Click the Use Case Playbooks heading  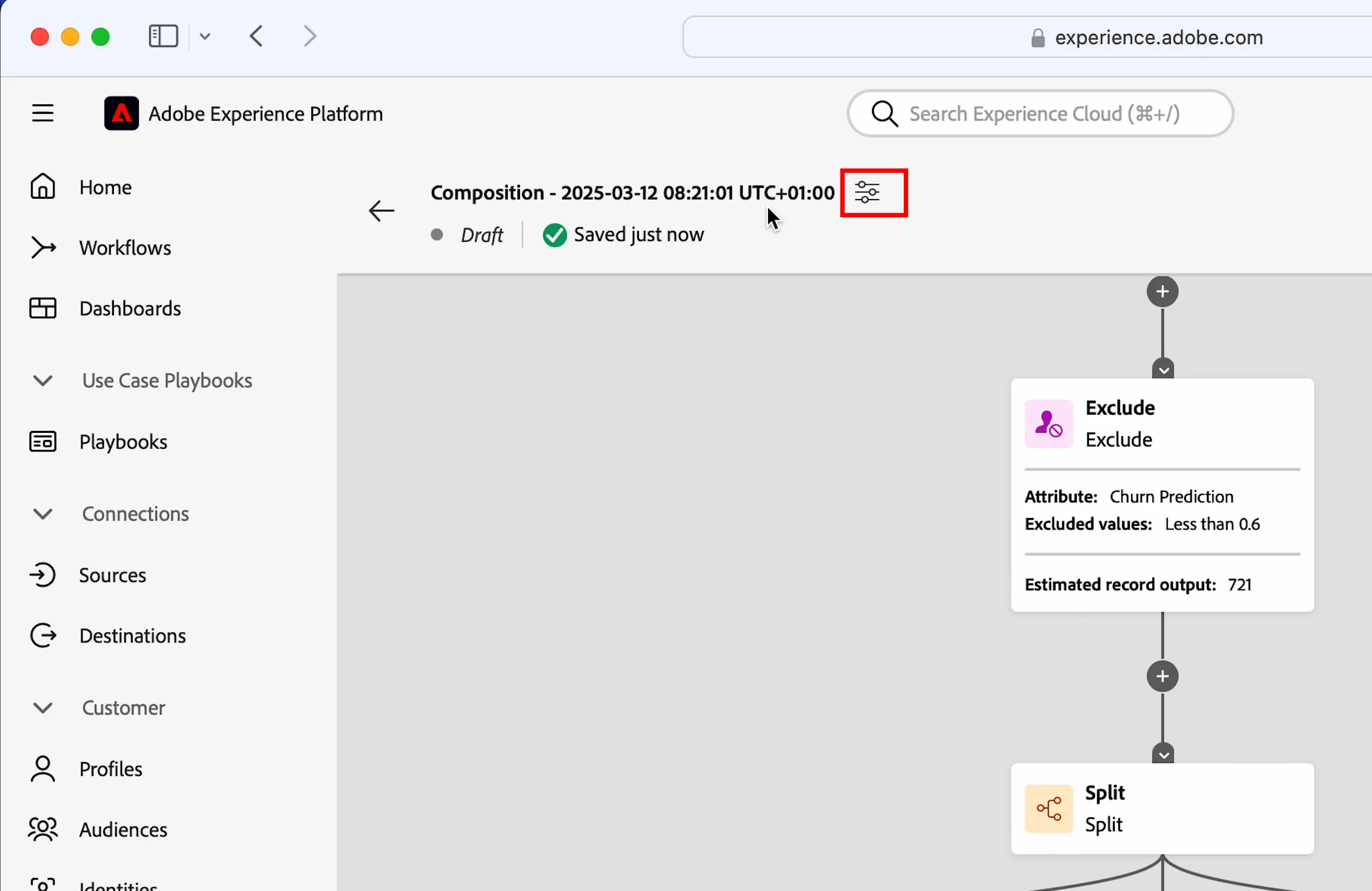click(x=167, y=380)
